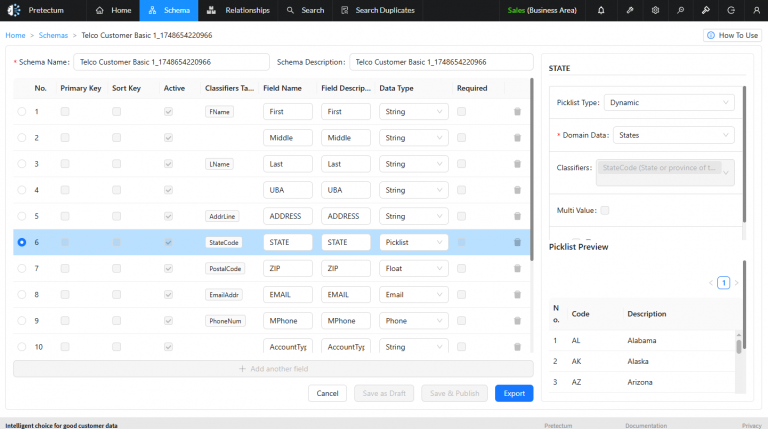Open the Relationships tab
This screenshot has width=768, height=429.
[x=238, y=10]
